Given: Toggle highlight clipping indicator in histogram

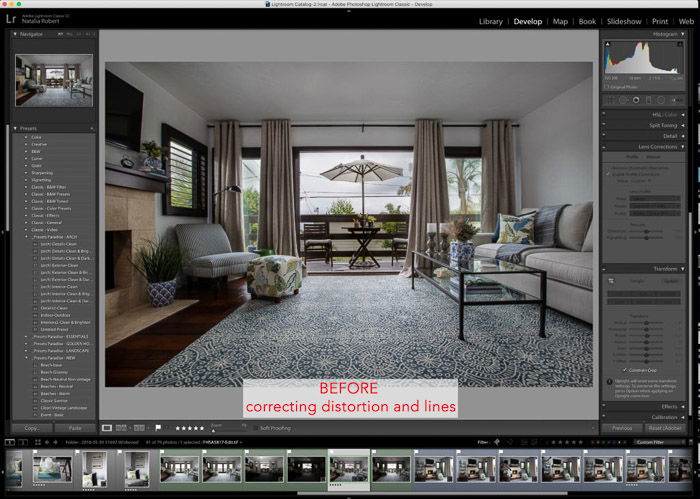Looking at the screenshot, I should click(x=679, y=44).
